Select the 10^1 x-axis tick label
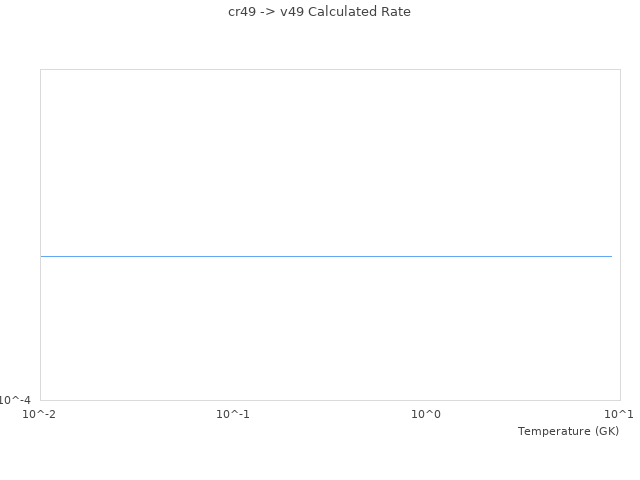This screenshot has width=640, height=480. coord(619,414)
